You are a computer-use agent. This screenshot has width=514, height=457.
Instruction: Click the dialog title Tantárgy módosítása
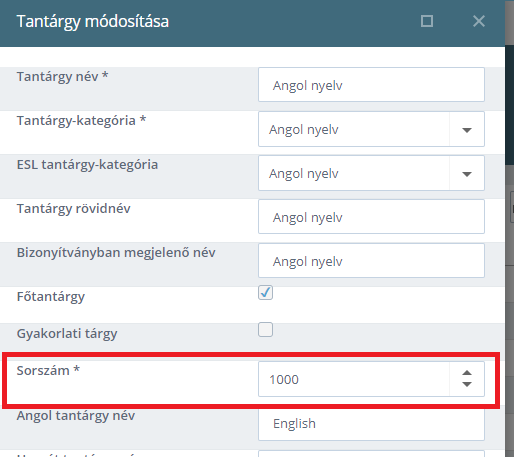point(93,22)
